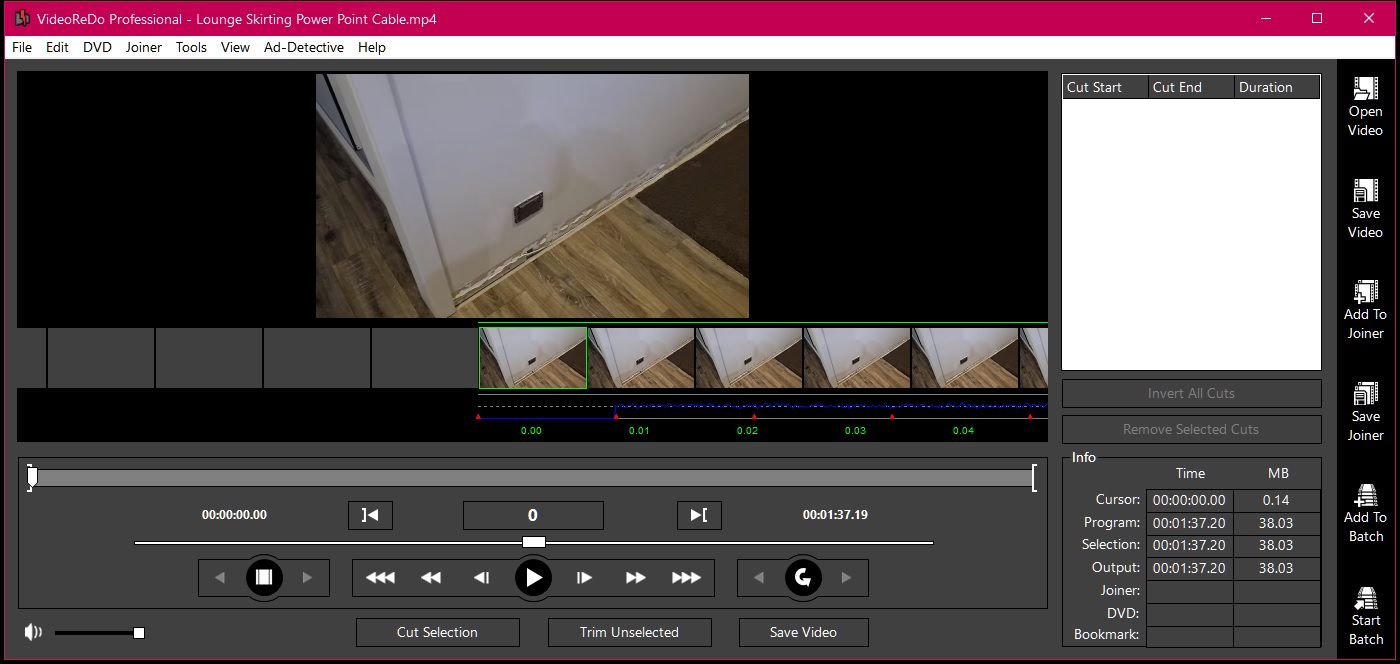Mute audio via speaker icon
Screen dimensions: 1400x664
click(34, 632)
